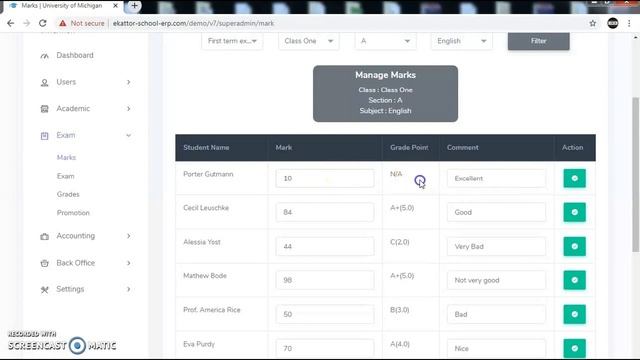Click grade point B(3.0)
Screen dimensions: 640x360
tap(400, 310)
